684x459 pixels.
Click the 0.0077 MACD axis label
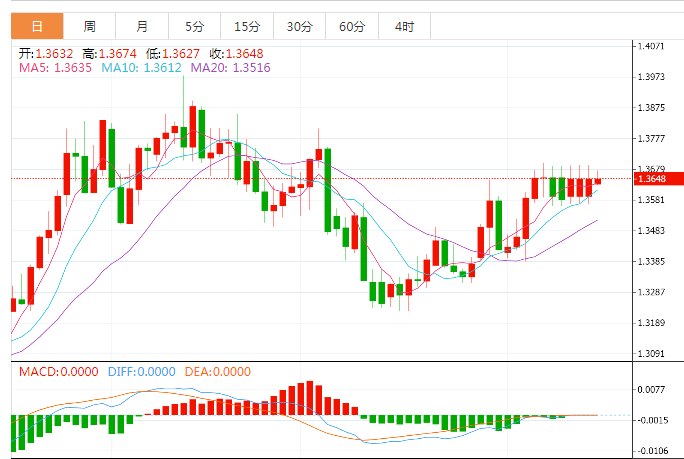pos(651,390)
